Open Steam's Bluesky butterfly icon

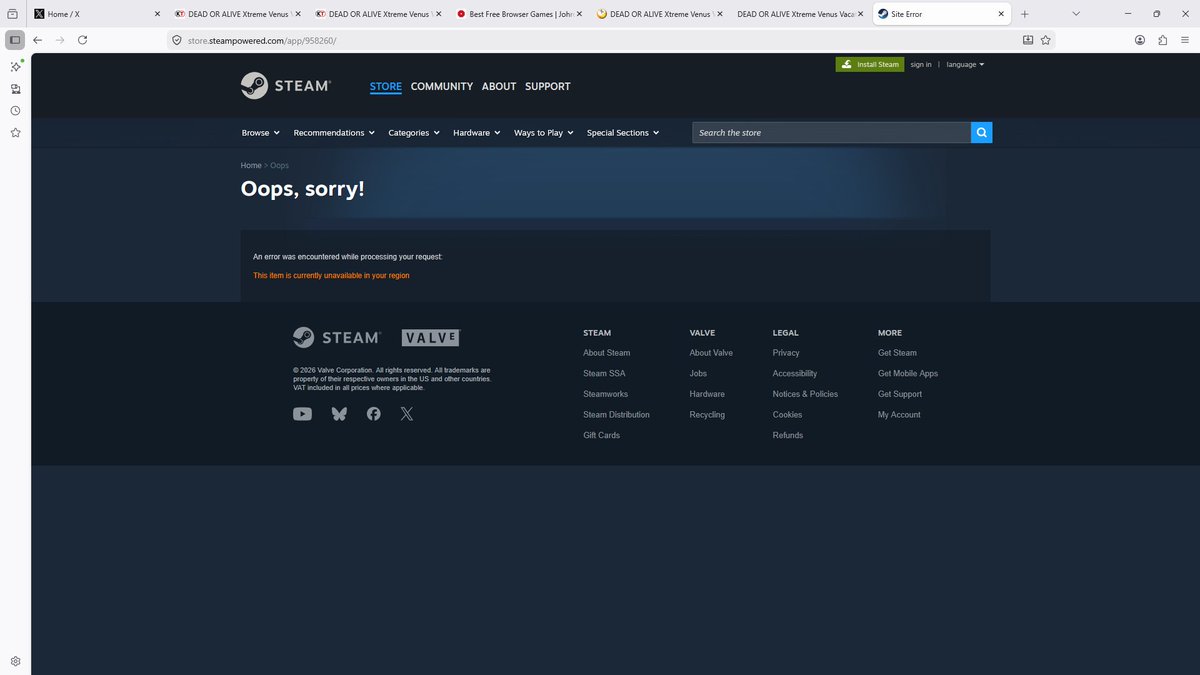(x=339, y=414)
